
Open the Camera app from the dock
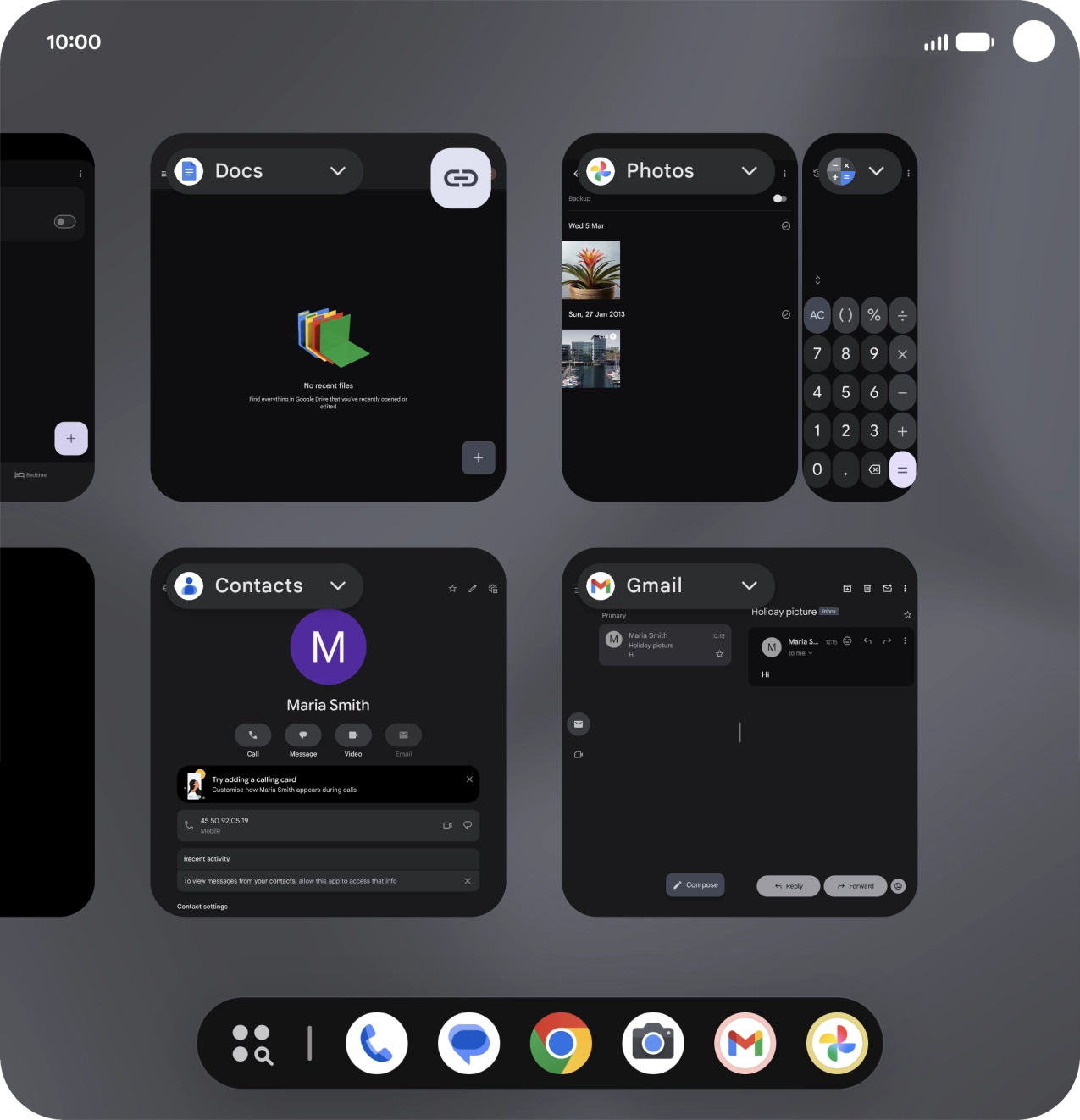653,1043
